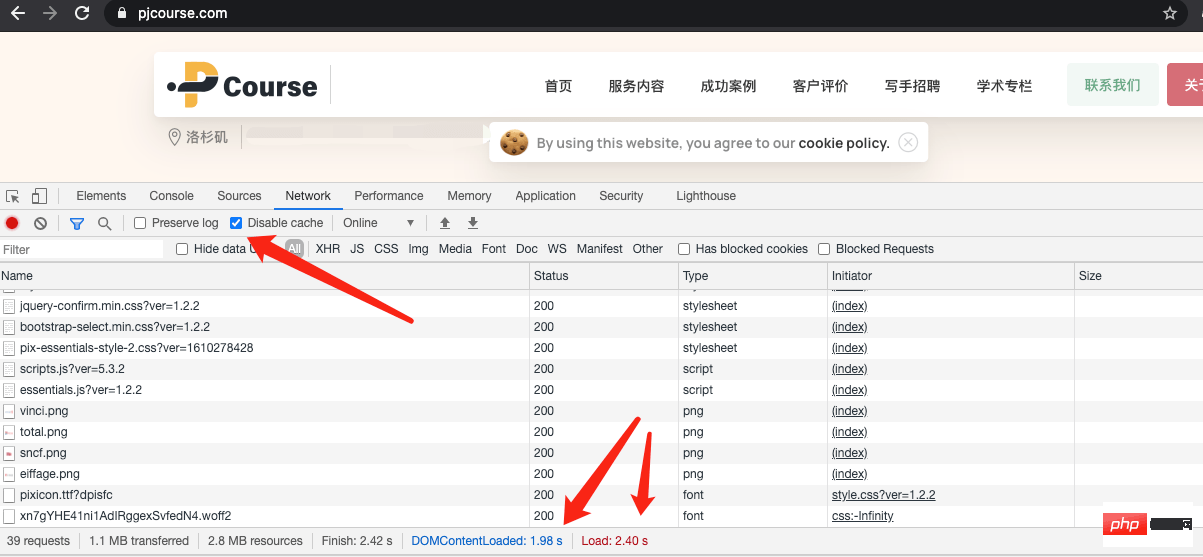1203x557 pixels.
Task: Toggle the network filter funnel icon
Action: point(77,223)
